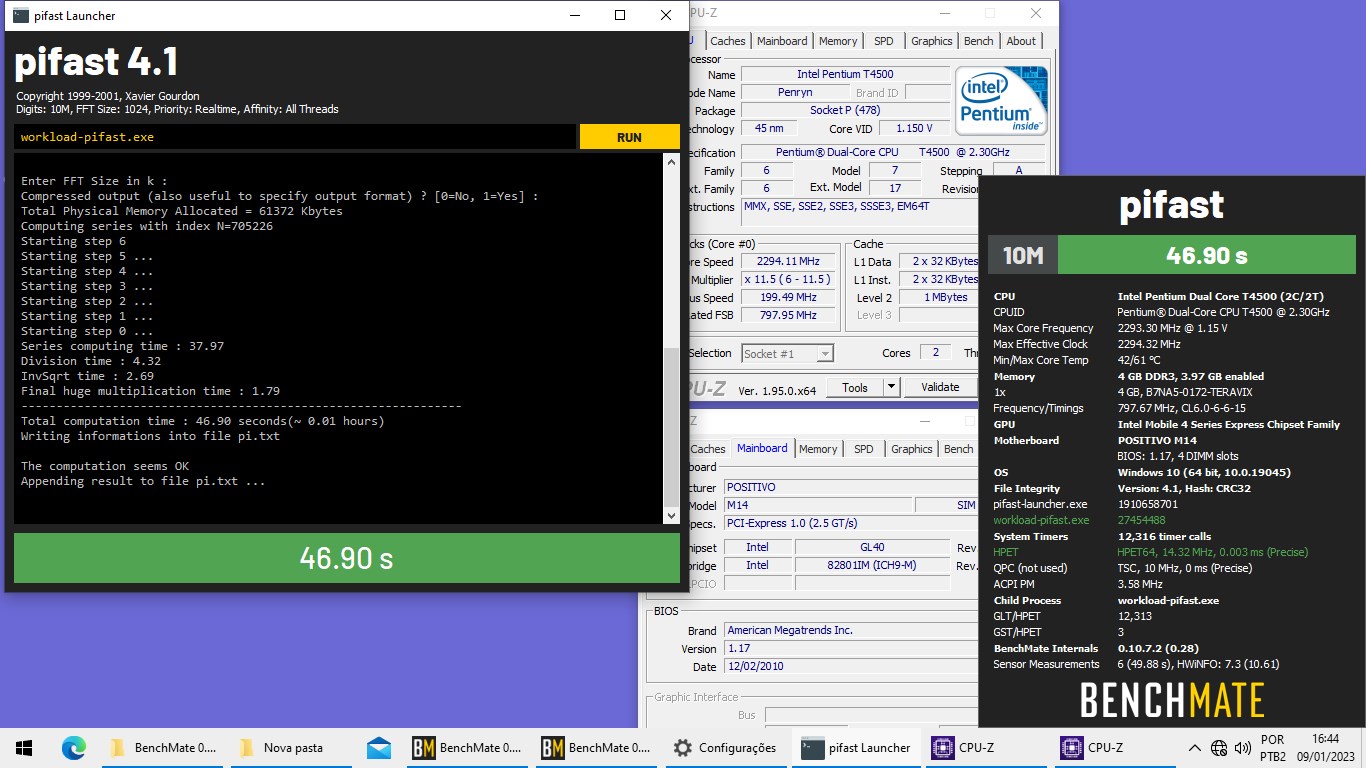Switch to pifast Launcher taskbar item
The width and height of the screenshot is (1366, 768).
click(x=856, y=748)
